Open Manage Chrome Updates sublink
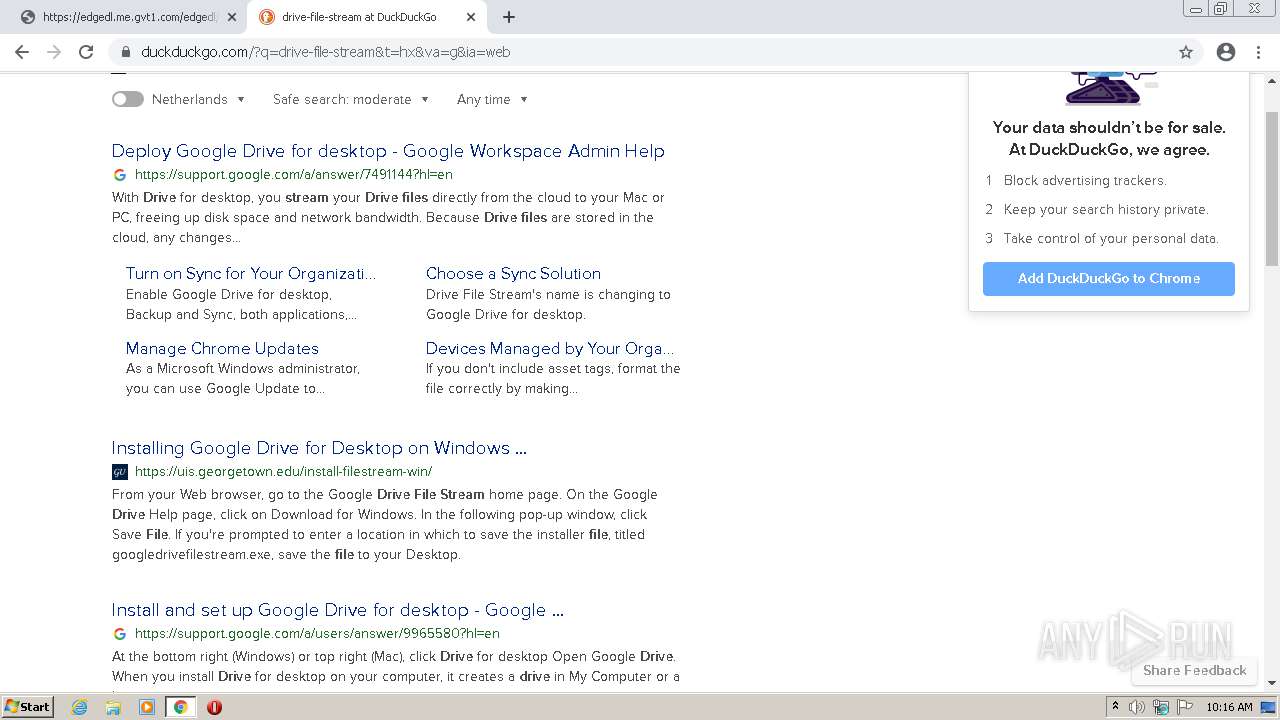1280x720 pixels. tap(222, 348)
